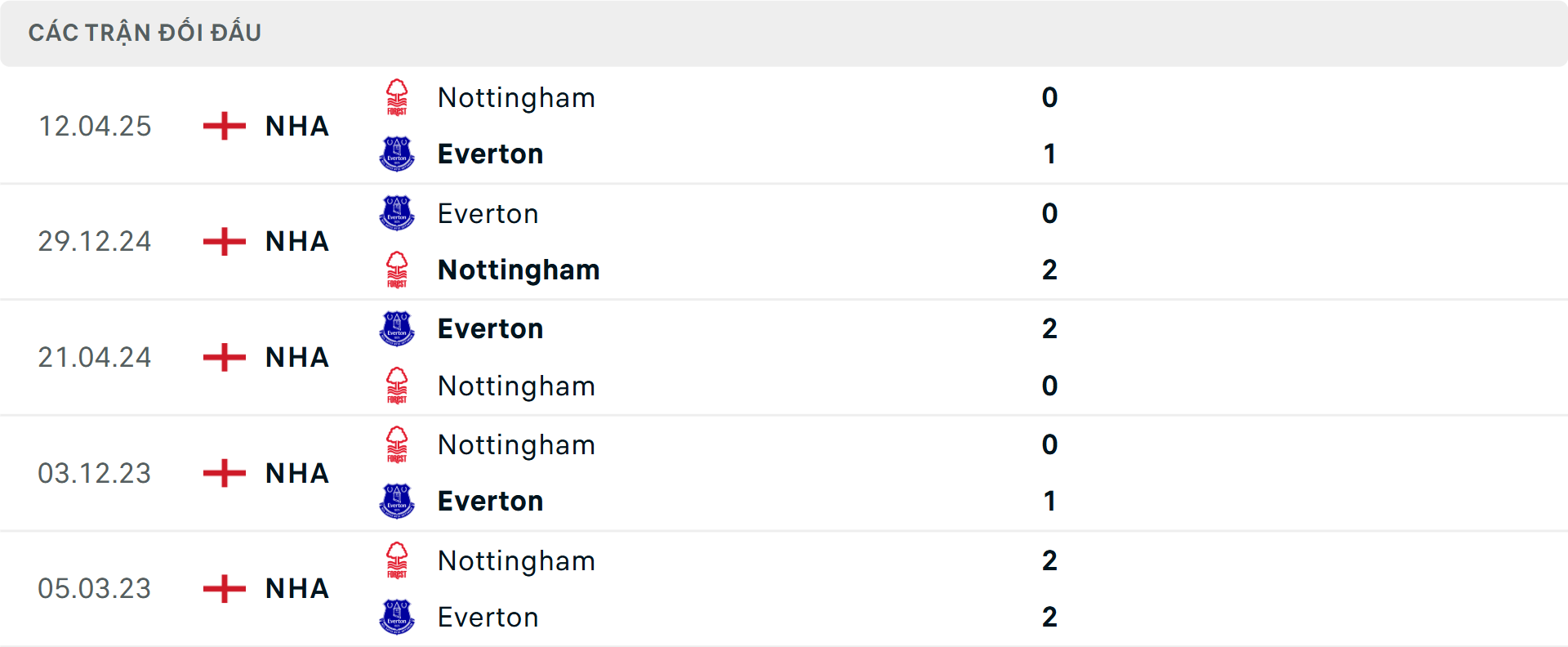Click the Everton logo beside the 05.03.23 score
The height and width of the screenshot is (647, 1568).
(398, 617)
